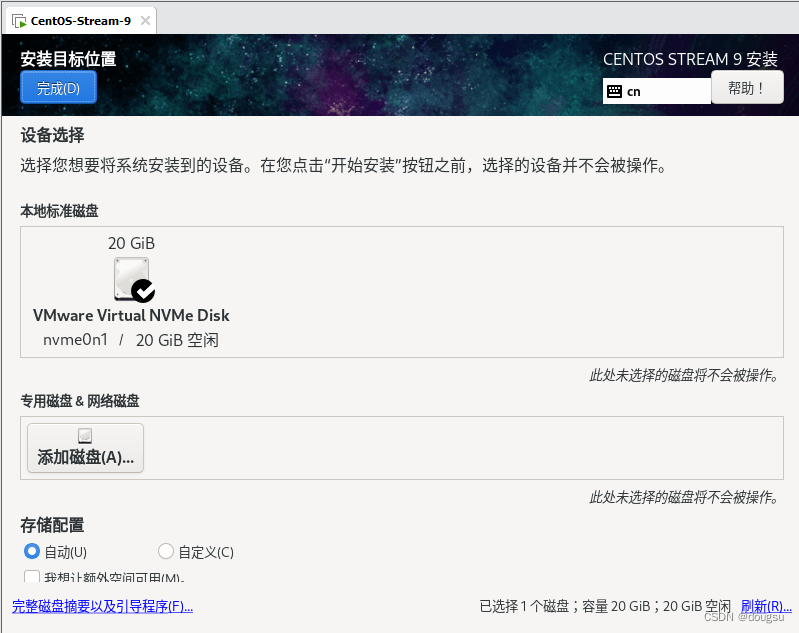Click the 本地标准磁盘 section label
Viewport: 799px width, 633px height.
(59, 211)
